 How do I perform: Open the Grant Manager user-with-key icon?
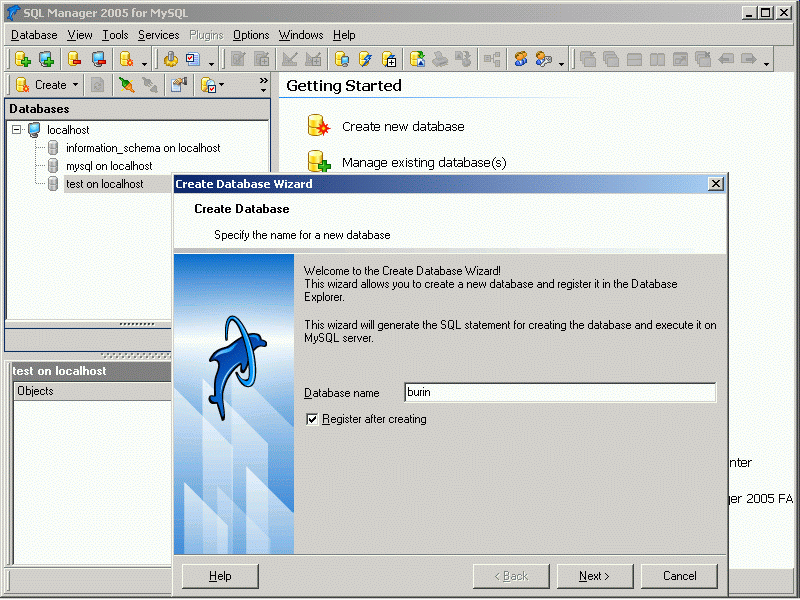[544, 59]
